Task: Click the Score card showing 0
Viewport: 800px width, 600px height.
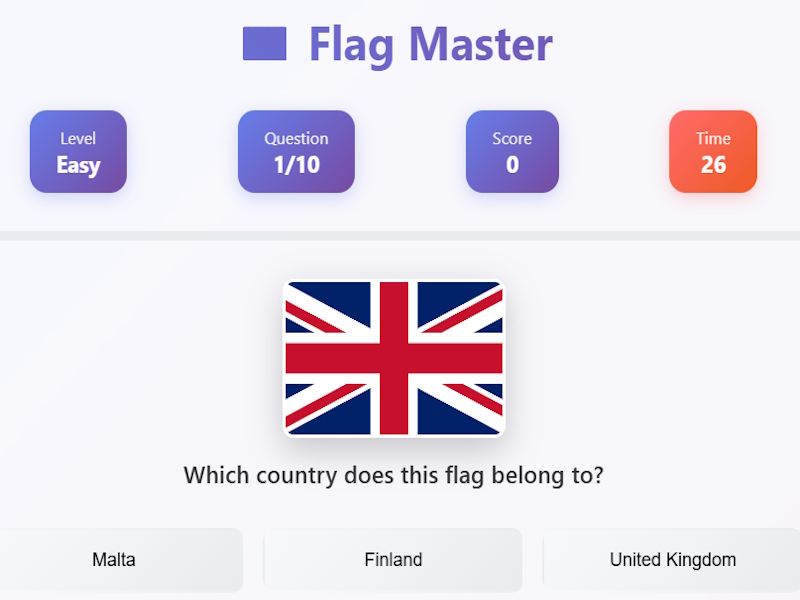Action: (512, 152)
